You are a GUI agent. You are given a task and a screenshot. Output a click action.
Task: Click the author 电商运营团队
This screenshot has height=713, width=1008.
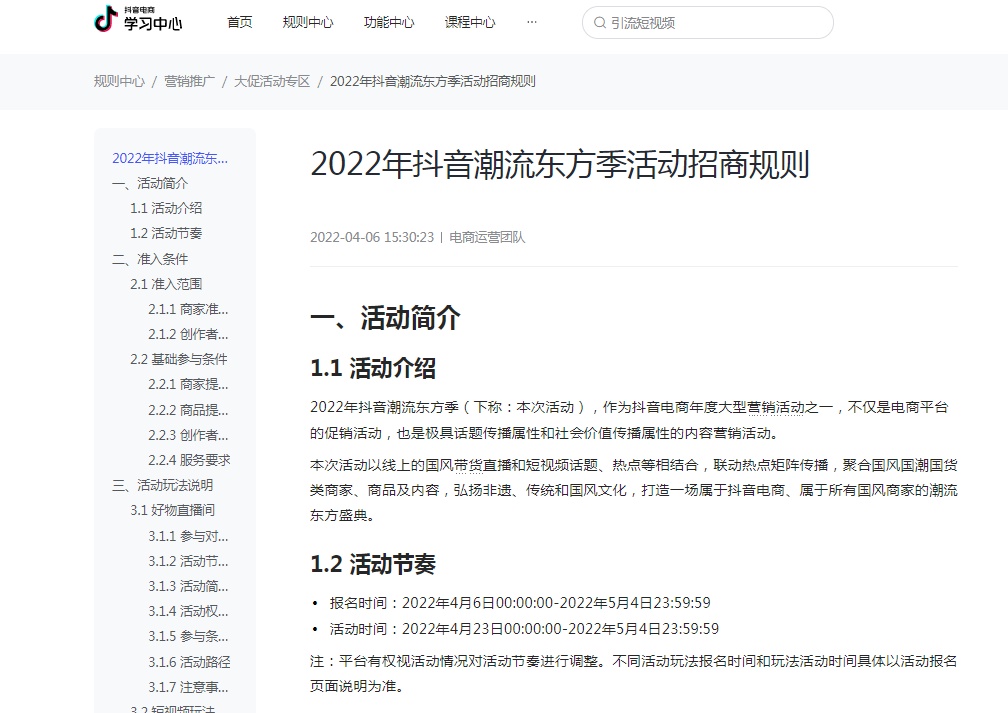point(487,237)
